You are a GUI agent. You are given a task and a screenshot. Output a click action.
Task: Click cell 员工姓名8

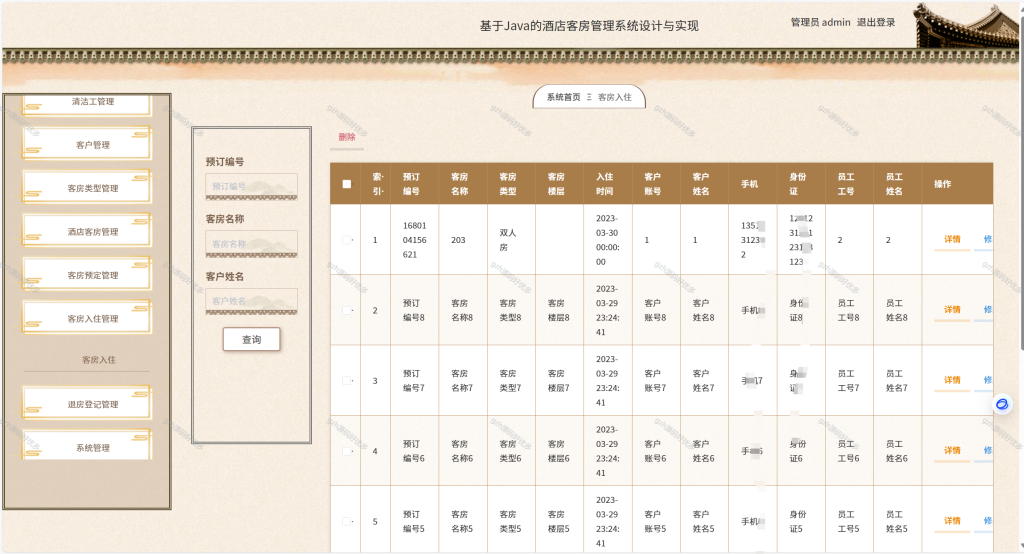tap(897, 310)
